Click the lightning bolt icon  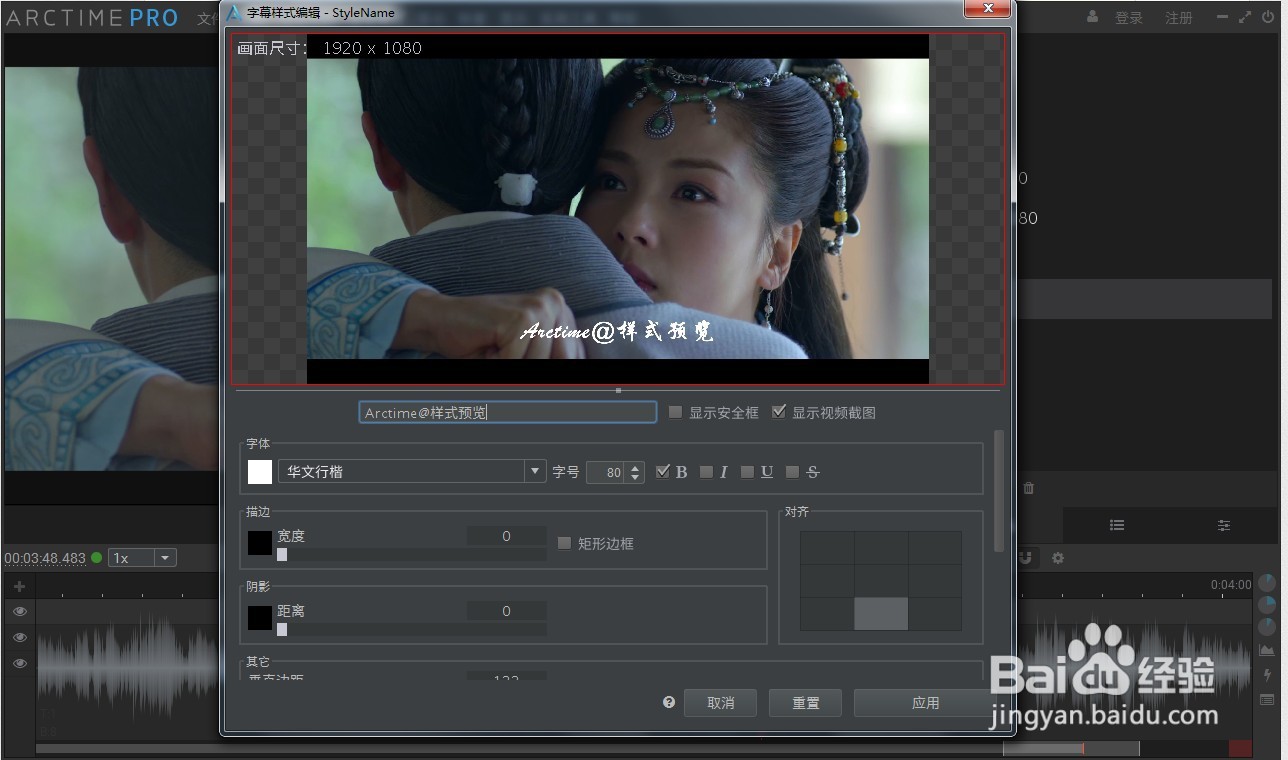(1267, 675)
